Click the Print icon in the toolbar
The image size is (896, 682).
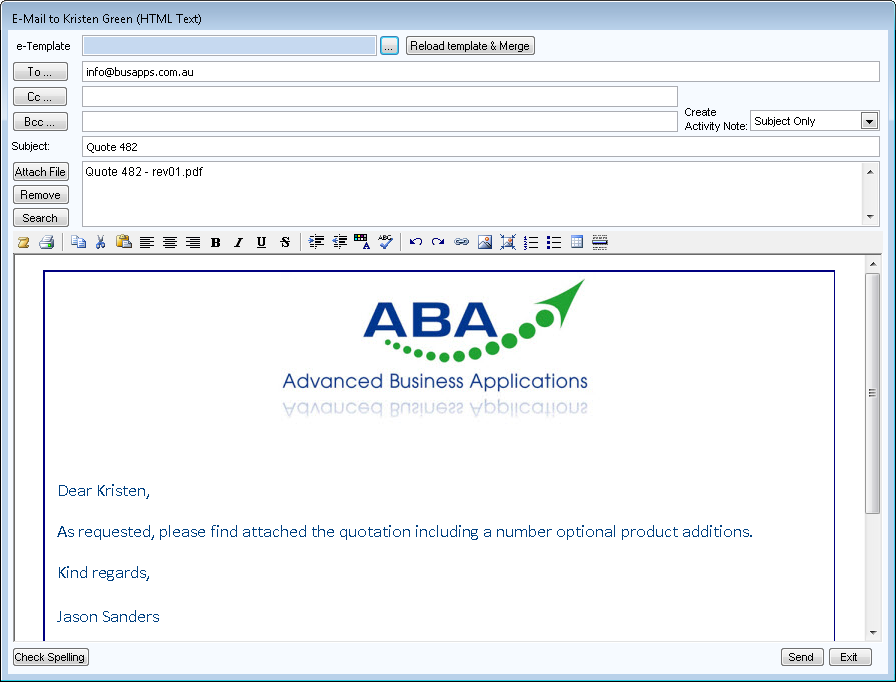point(46,242)
